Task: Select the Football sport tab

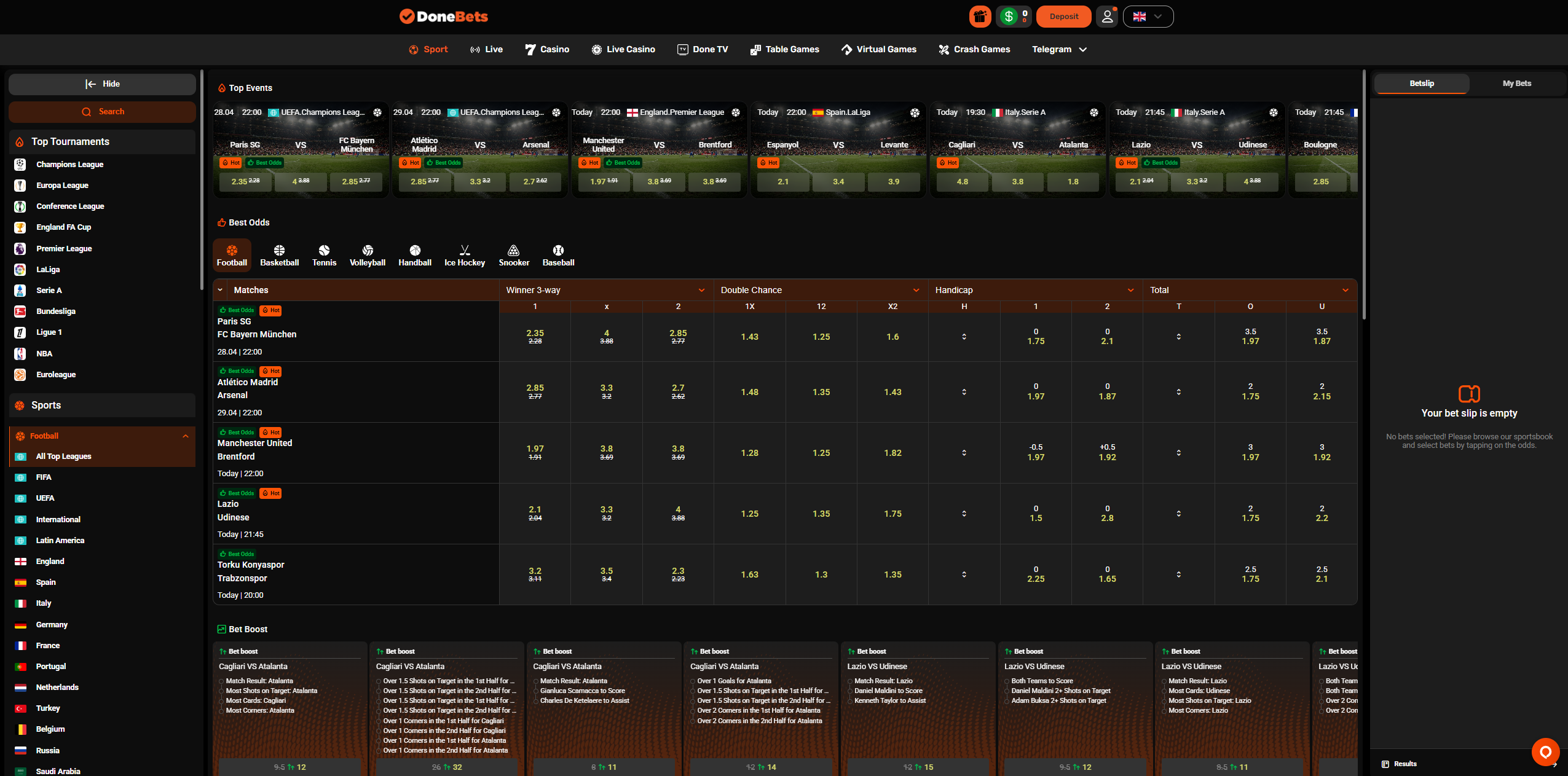Action: [232, 256]
